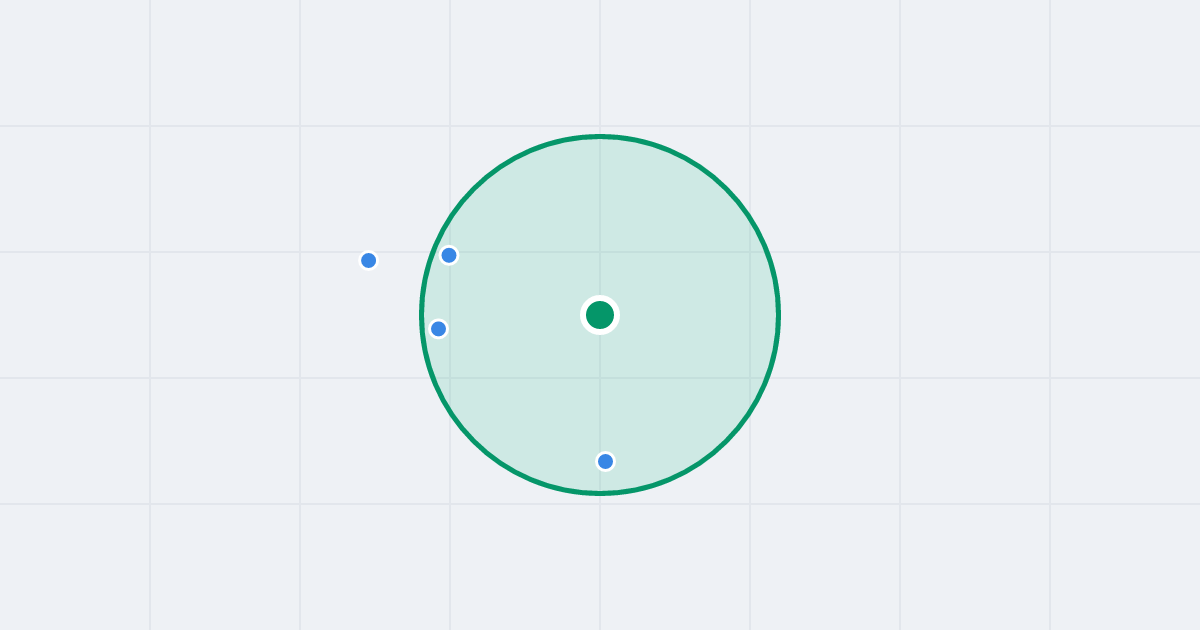Select the upper blue dot inside circle's left edge
The width and height of the screenshot is (1200, 630).
click(449, 255)
